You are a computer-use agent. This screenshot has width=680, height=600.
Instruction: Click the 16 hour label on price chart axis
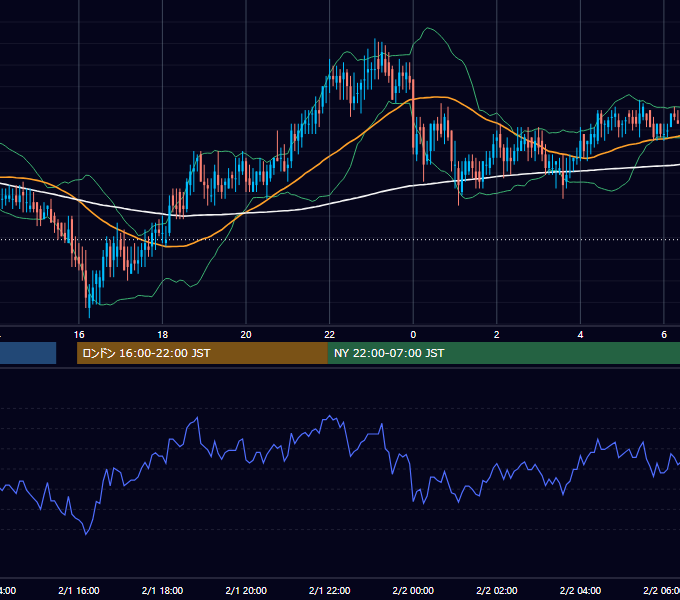[x=79, y=334]
